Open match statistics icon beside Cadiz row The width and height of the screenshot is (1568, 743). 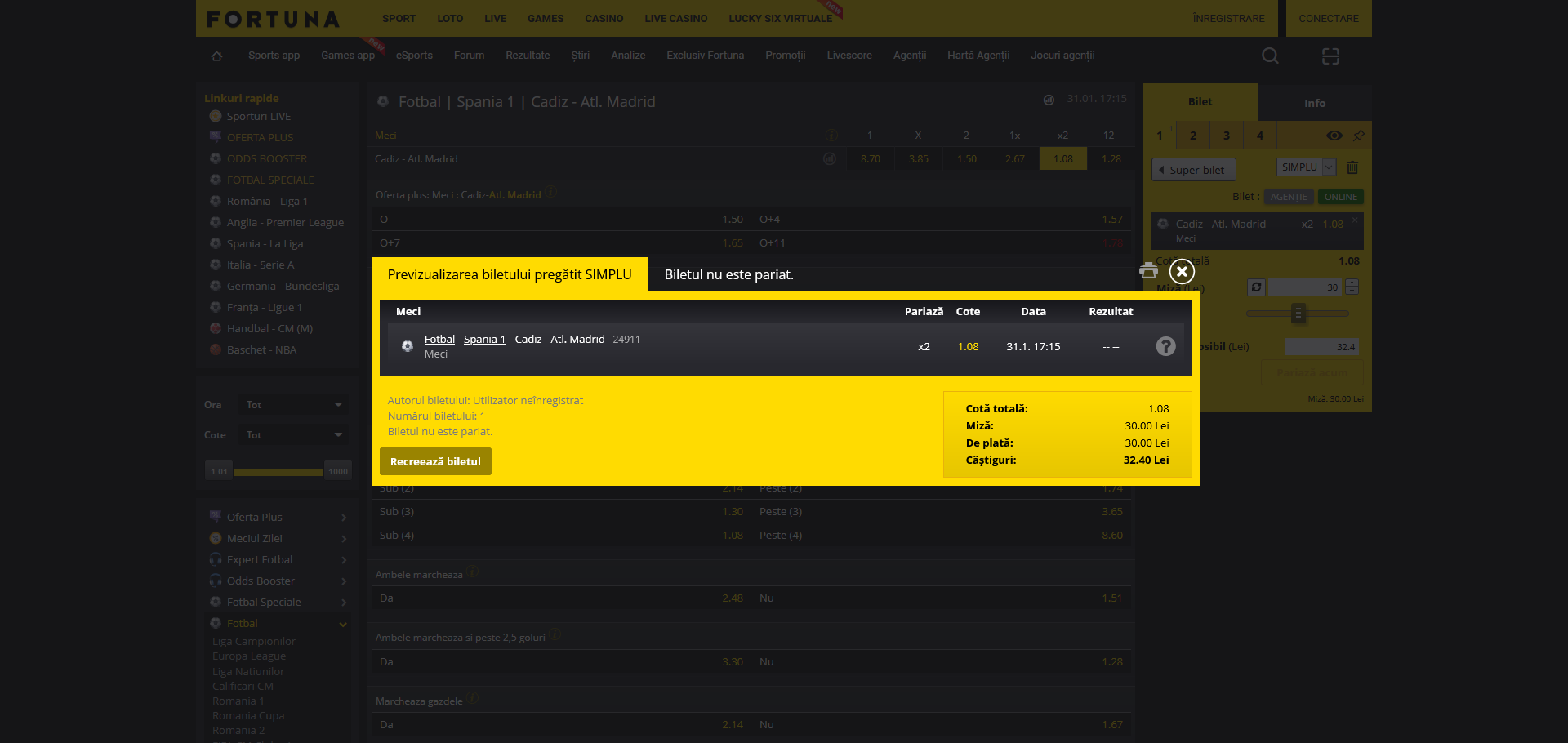pos(830,159)
